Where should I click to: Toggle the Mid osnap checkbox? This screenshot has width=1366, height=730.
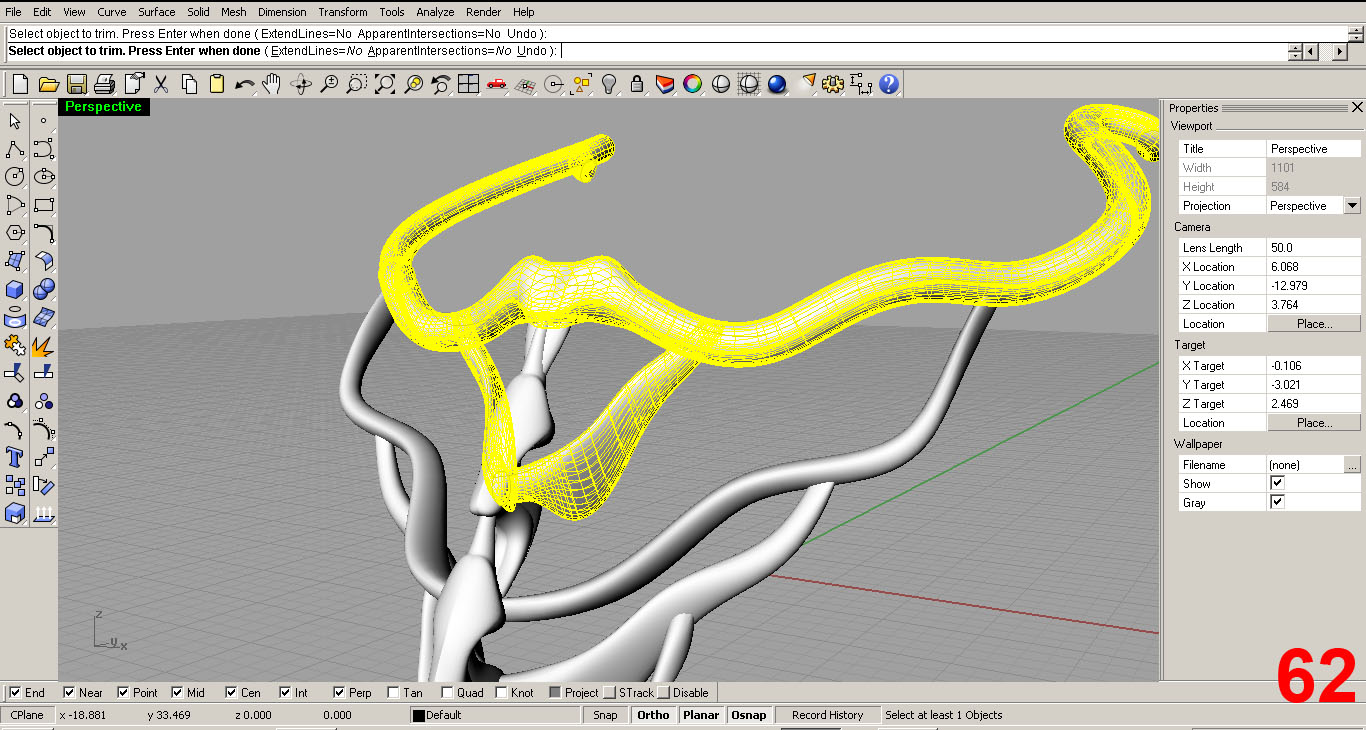point(177,693)
